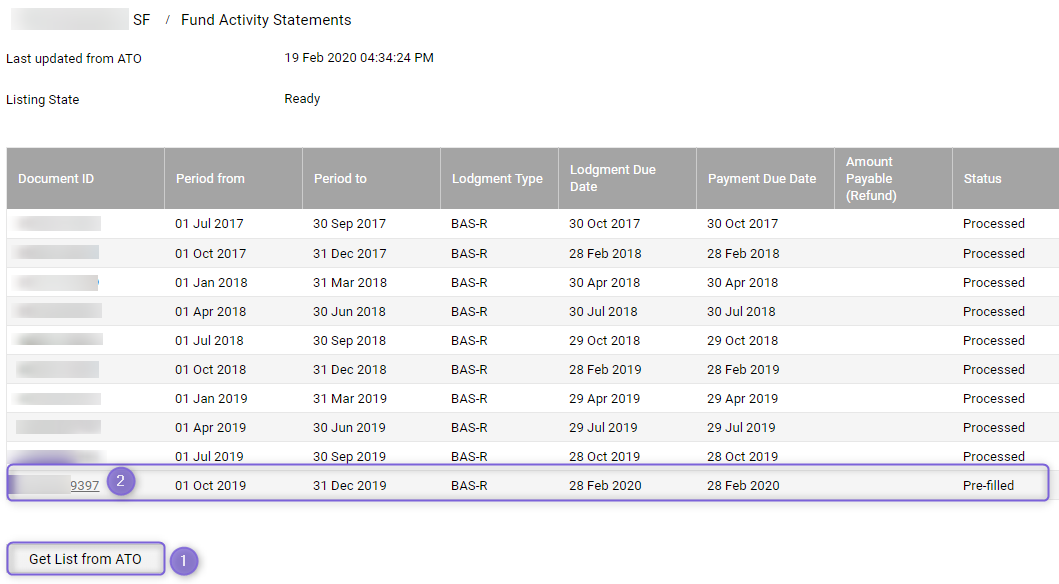Sort by Period from column header

pos(233,178)
